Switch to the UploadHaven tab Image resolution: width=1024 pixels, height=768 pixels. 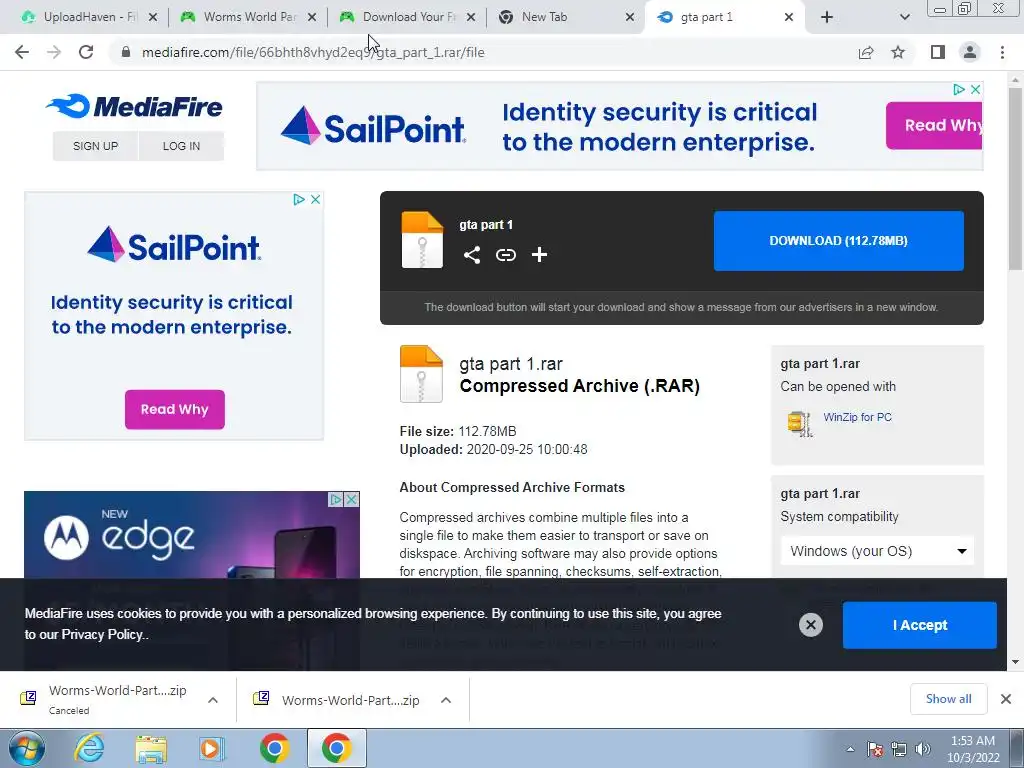(x=89, y=17)
